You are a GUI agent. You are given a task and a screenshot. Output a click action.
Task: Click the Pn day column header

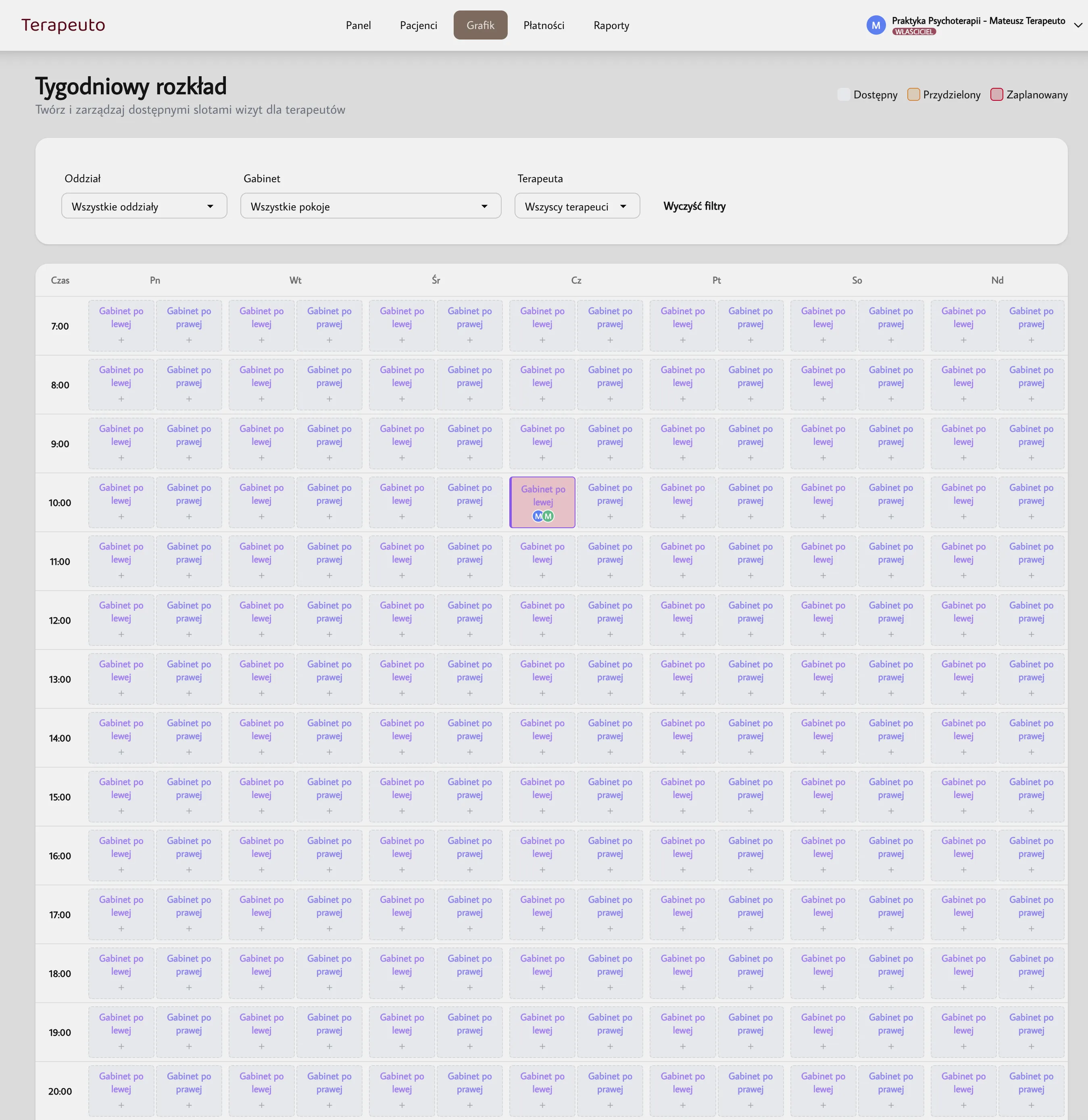155,280
